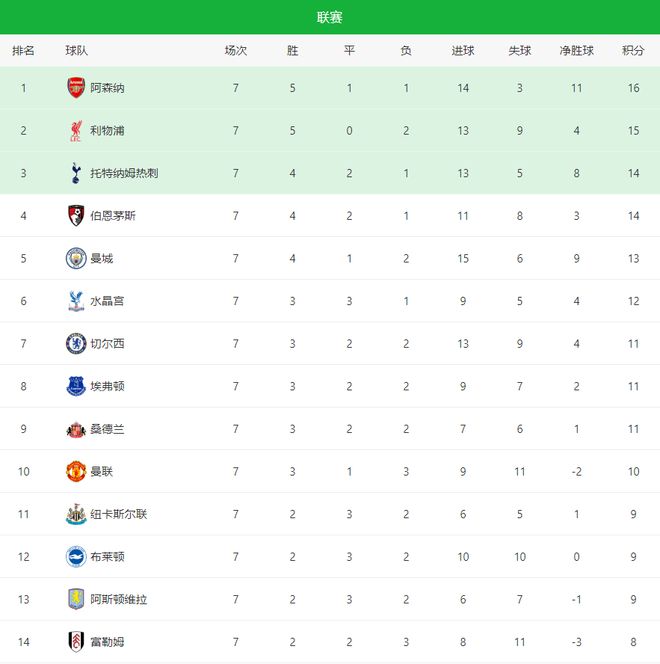Open the 纽卡斯尔联 team name link
The image size is (660, 664).
click(x=118, y=514)
